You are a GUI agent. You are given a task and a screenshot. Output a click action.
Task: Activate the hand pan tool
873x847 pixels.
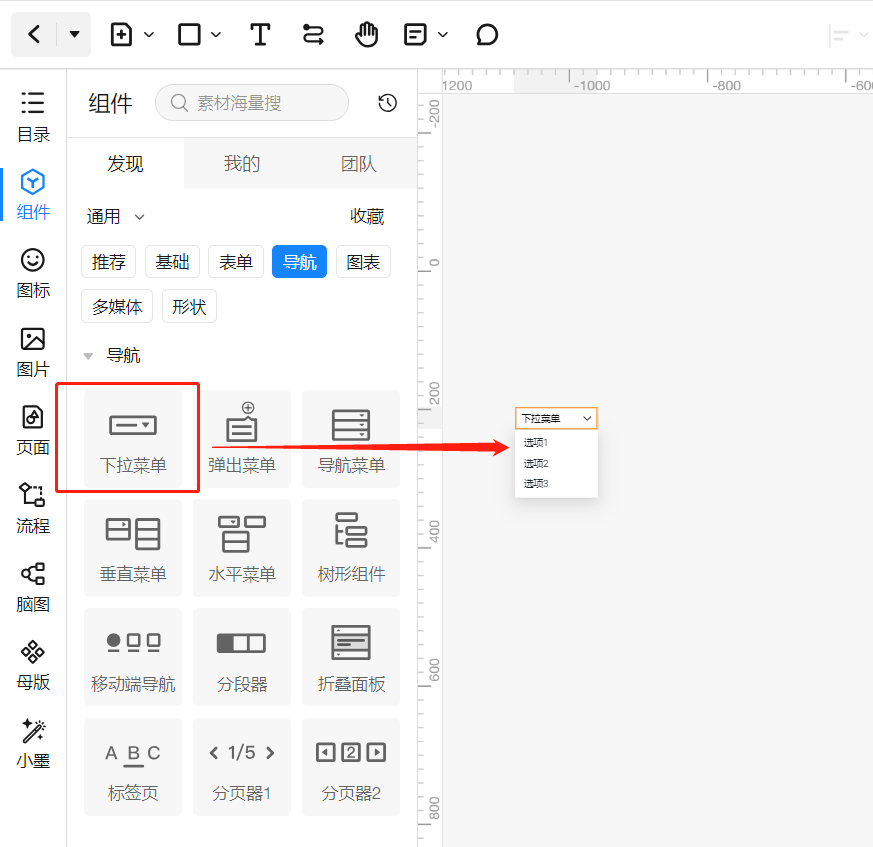coord(367,35)
